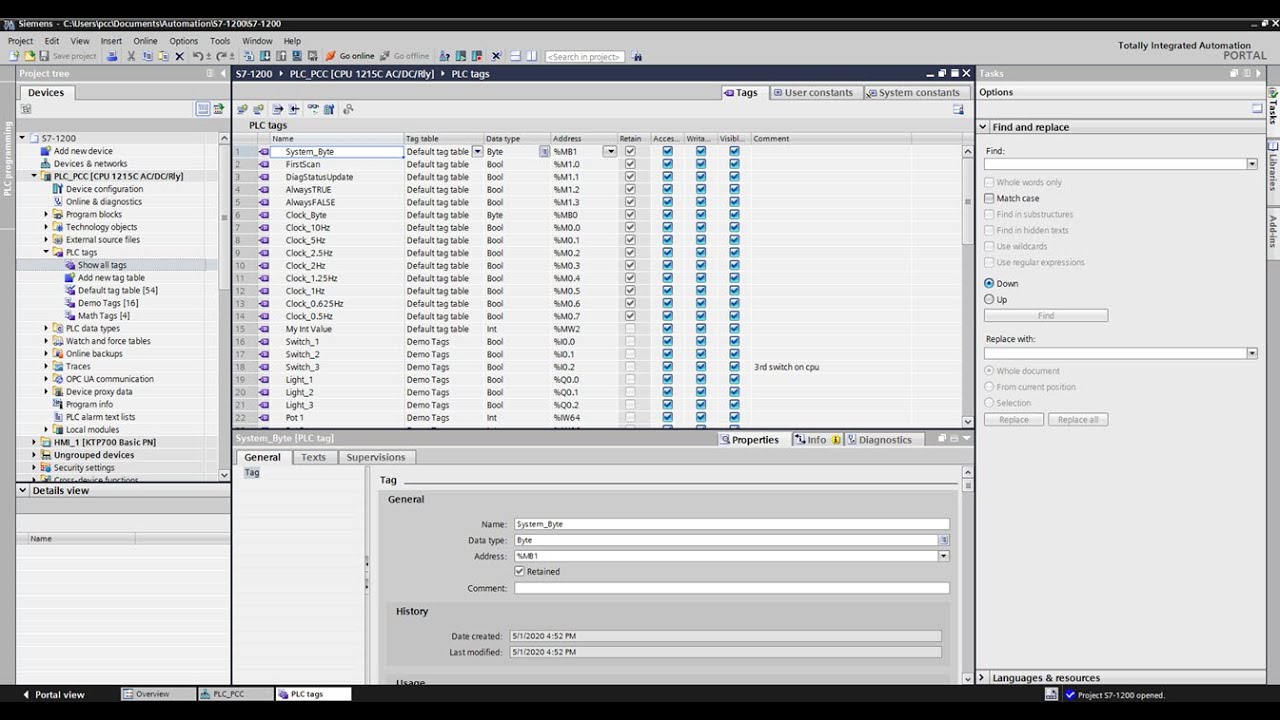Open Program info in the project tree
1280x720 pixels.
[x=89, y=404]
